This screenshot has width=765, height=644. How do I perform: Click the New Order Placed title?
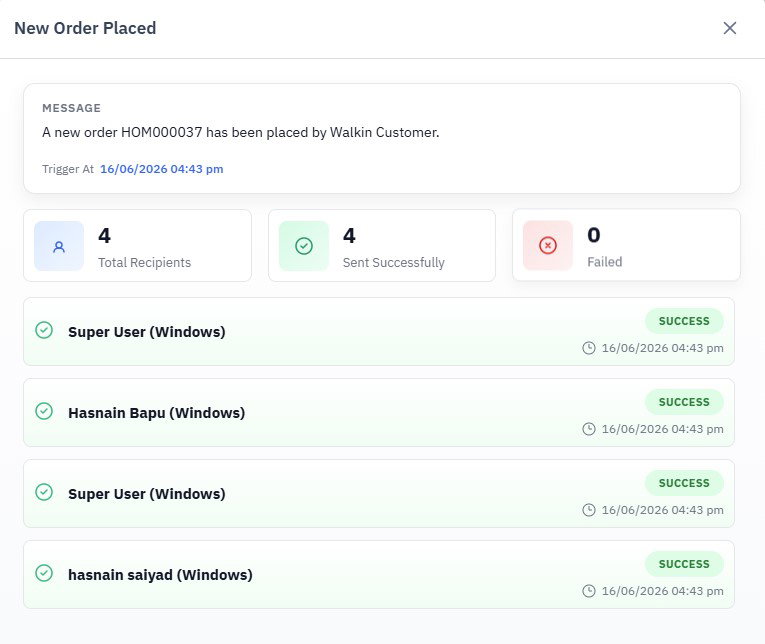click(x=85, y=28)
